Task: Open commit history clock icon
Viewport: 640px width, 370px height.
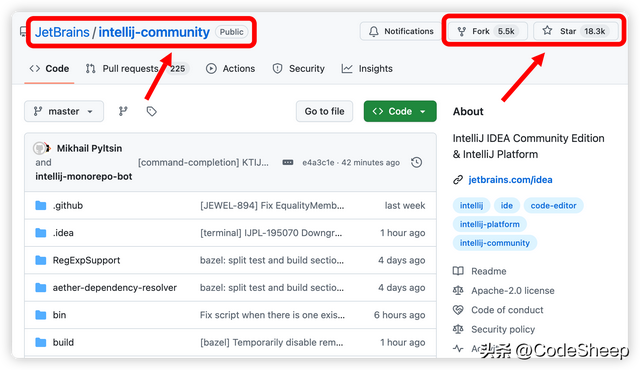Action: pos(416,162)
